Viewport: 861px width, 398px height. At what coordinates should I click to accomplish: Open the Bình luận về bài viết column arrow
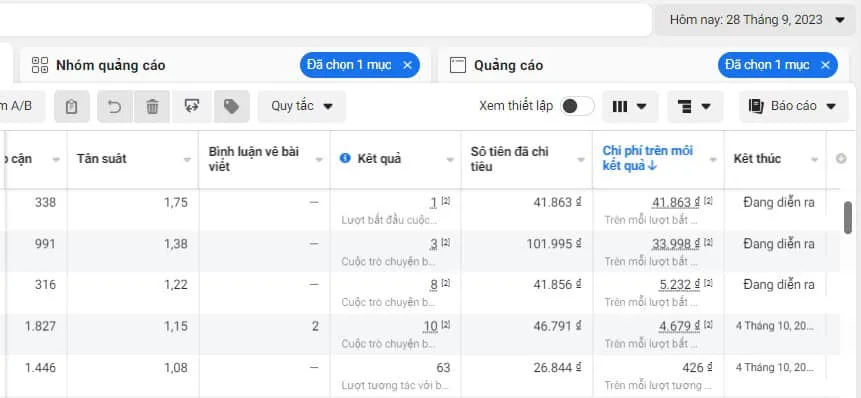click(319, 160)
